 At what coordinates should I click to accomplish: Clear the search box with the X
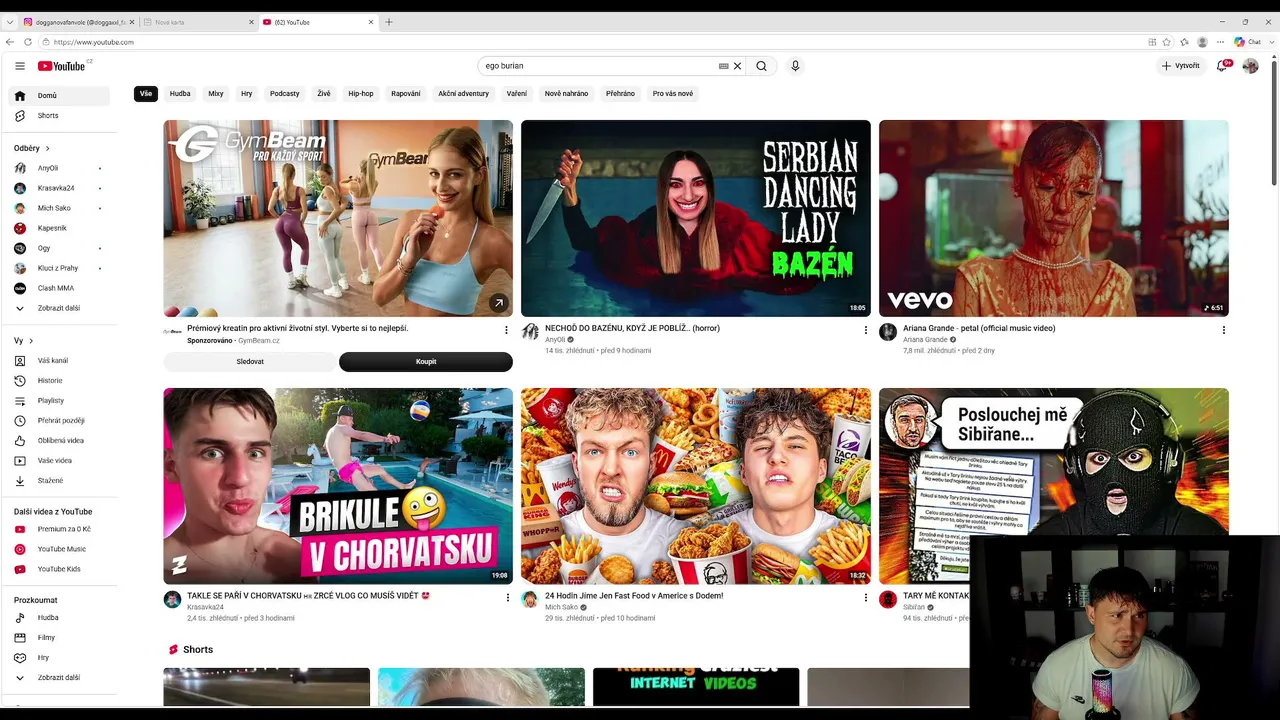[737, 66]
